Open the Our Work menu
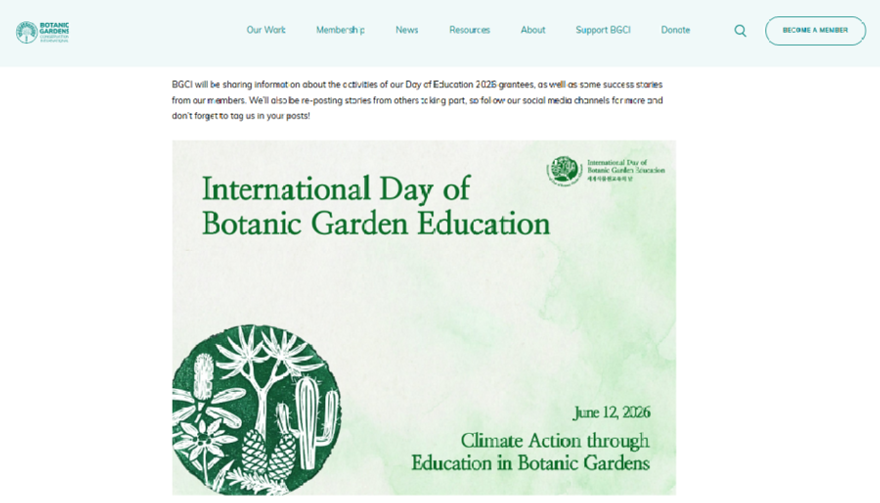This screenshot has width=880, height=503. [x=266, y=30]
